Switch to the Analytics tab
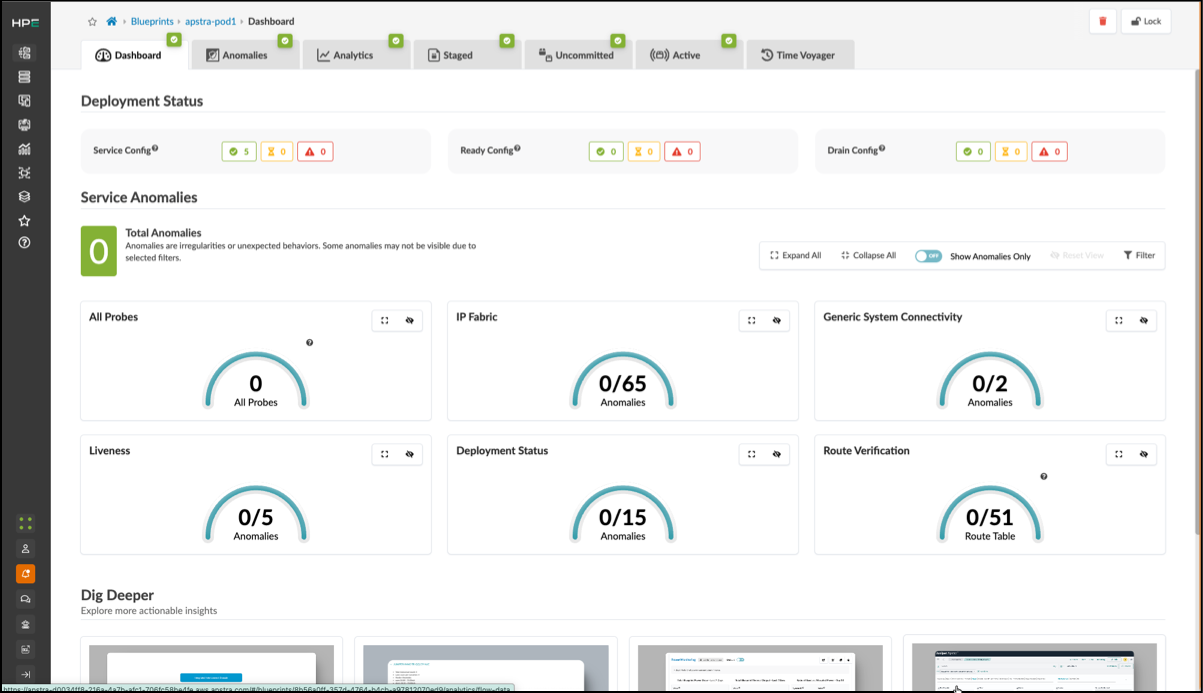This screenshot has width=1203, height=693. coord(357,55)
